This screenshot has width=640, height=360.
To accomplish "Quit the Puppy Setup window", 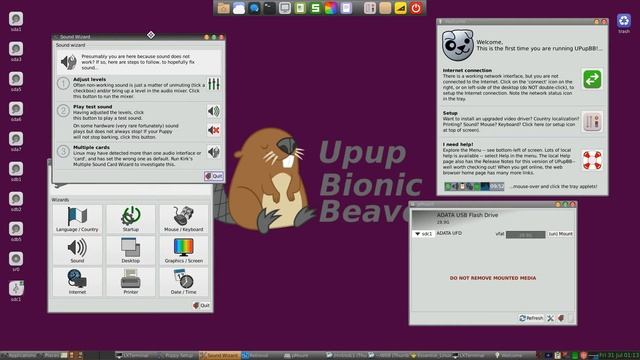I will [x=201, y=305].
